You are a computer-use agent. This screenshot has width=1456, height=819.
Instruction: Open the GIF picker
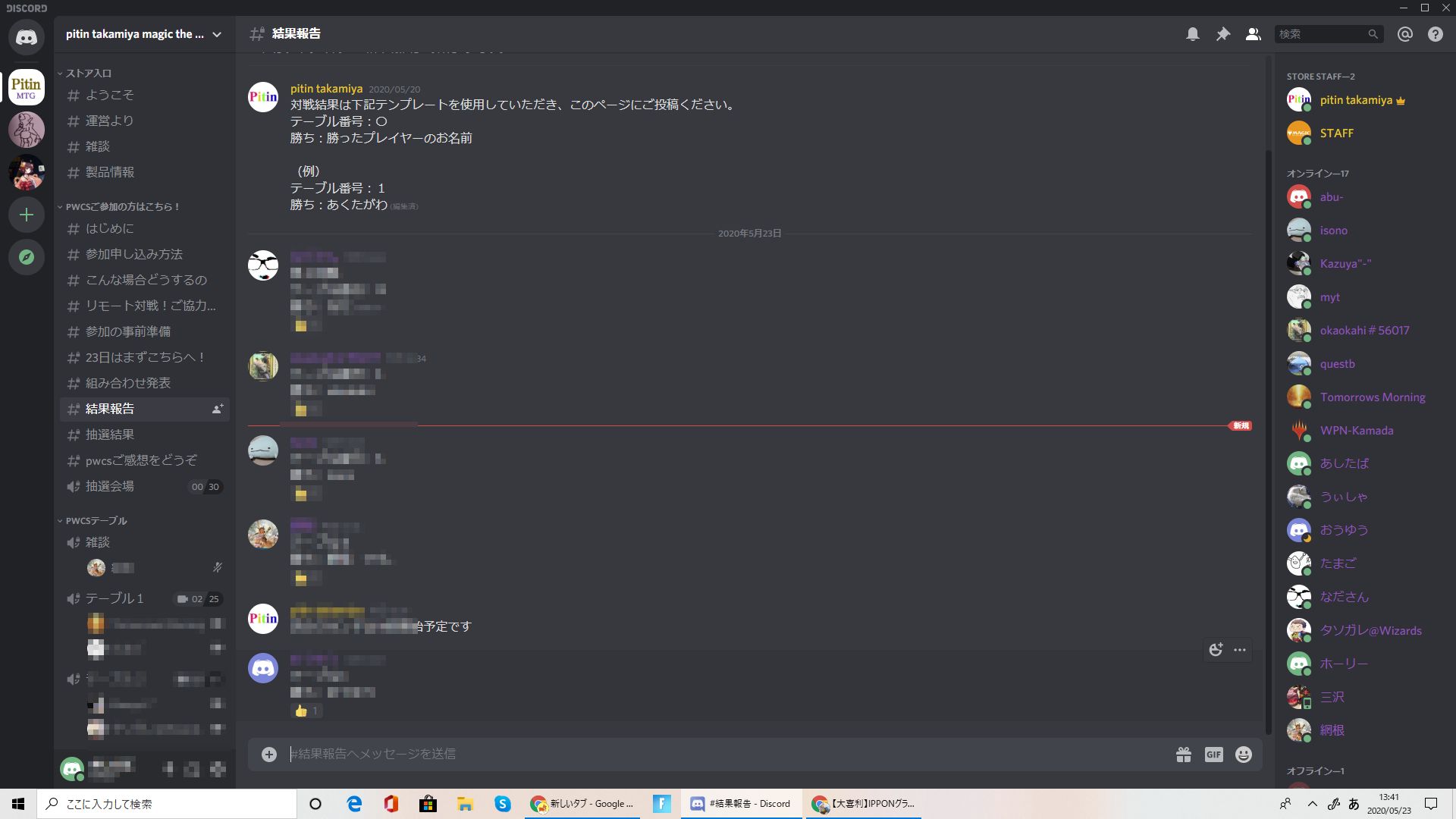pos(1213,754)
